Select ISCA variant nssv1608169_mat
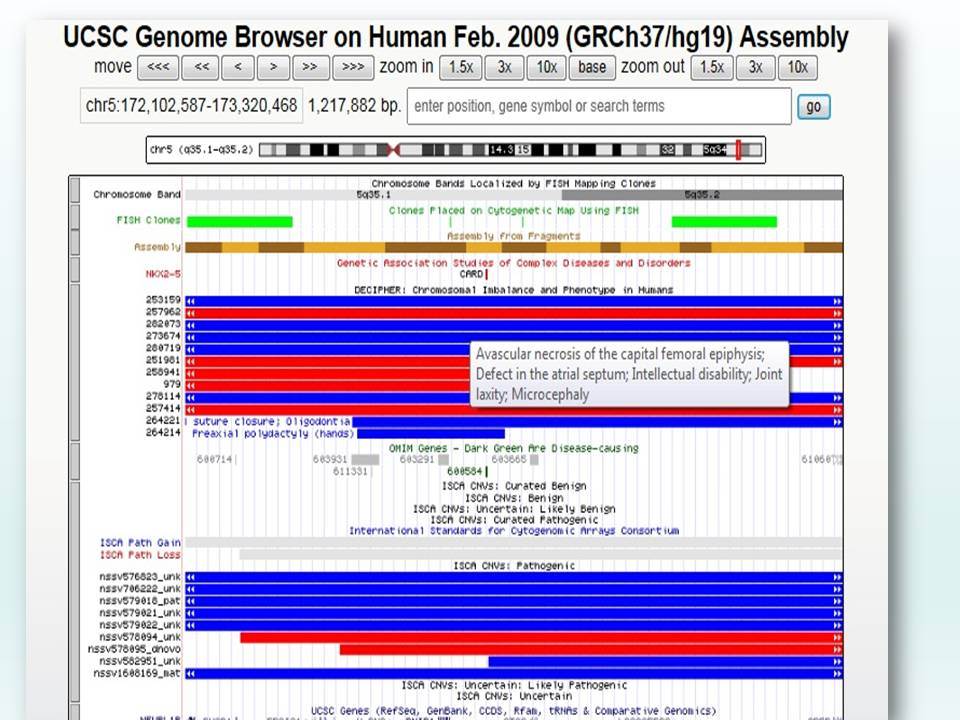 click(514, 673)
